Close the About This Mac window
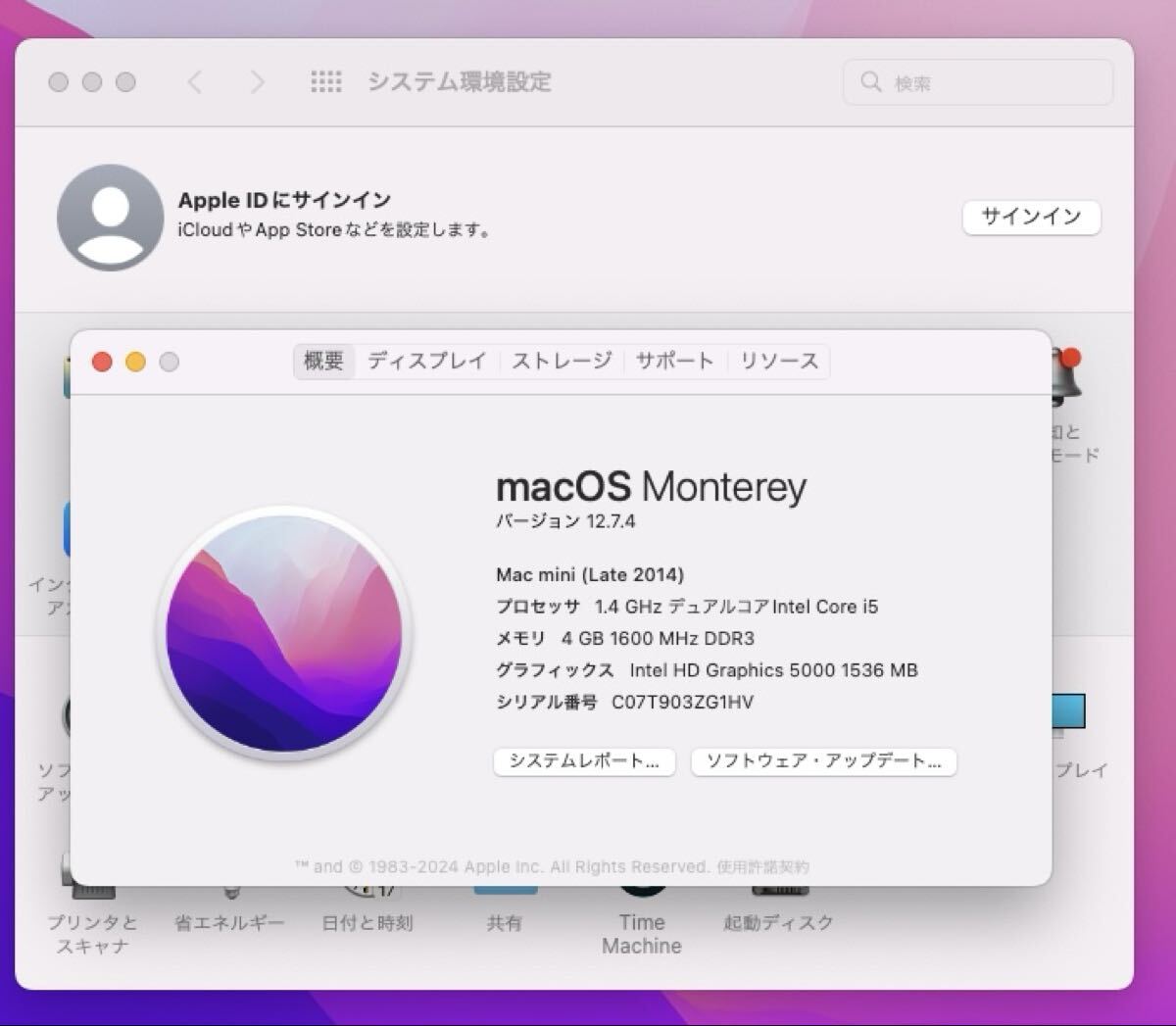The image size is (1176, 1026). click(x=102, y=362)
